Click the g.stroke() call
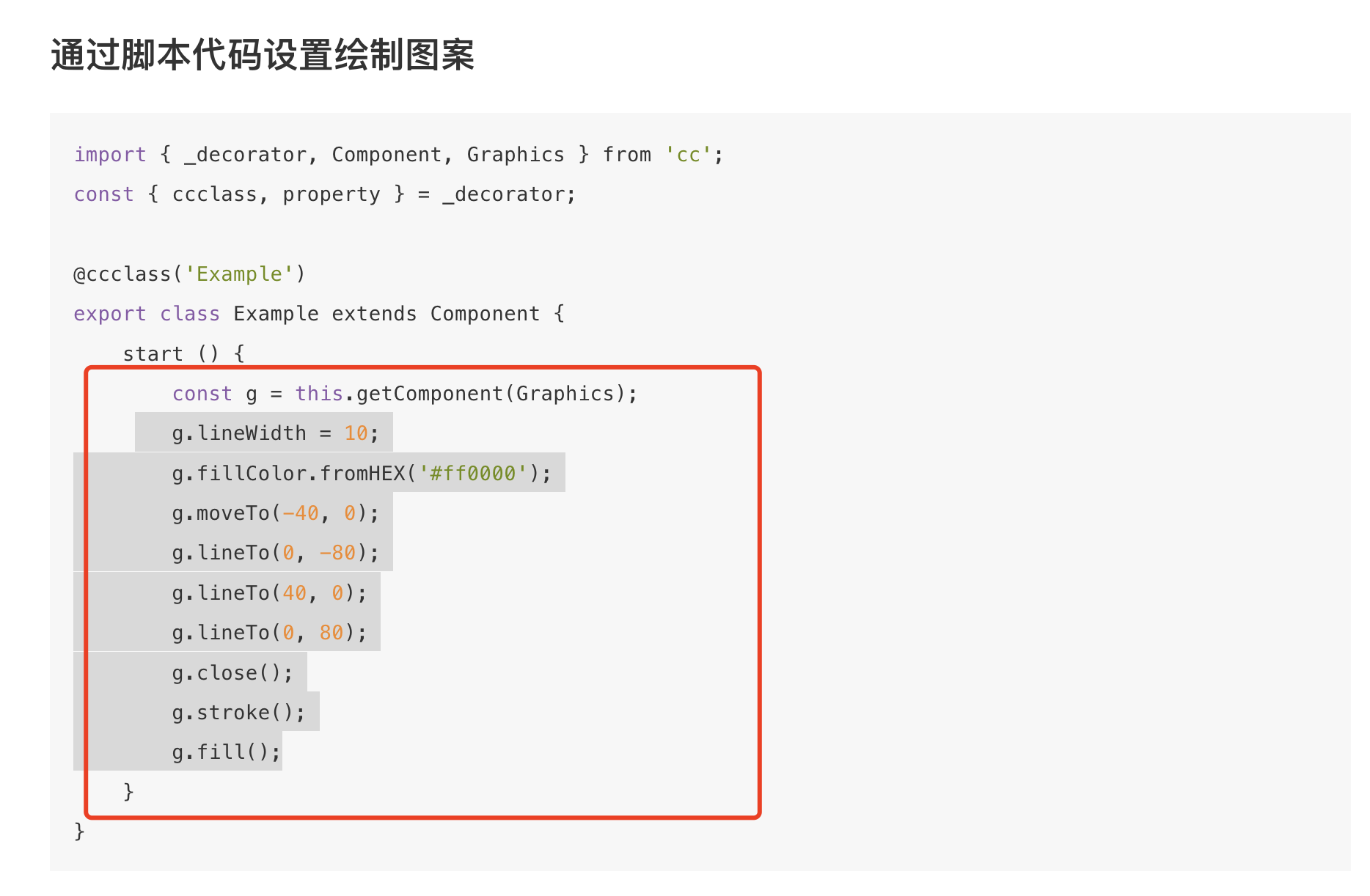Screen dimensions: 1370x896 238,713
